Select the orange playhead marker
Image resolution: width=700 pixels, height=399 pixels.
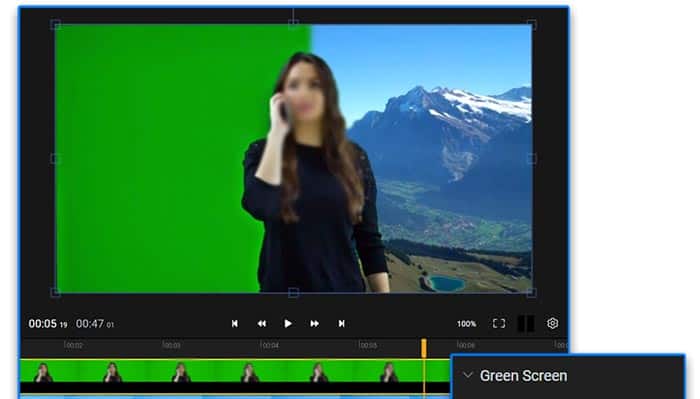tap(424, 348)
